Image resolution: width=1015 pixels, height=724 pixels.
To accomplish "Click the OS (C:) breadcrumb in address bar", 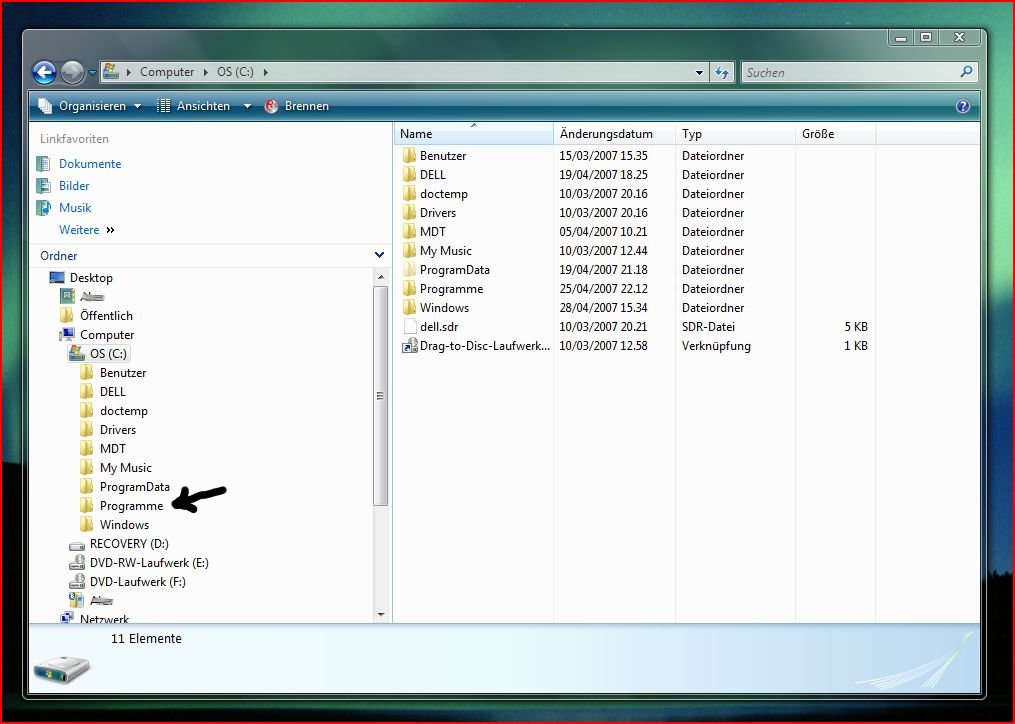I will pyautogui.click(x=235, y=72).
